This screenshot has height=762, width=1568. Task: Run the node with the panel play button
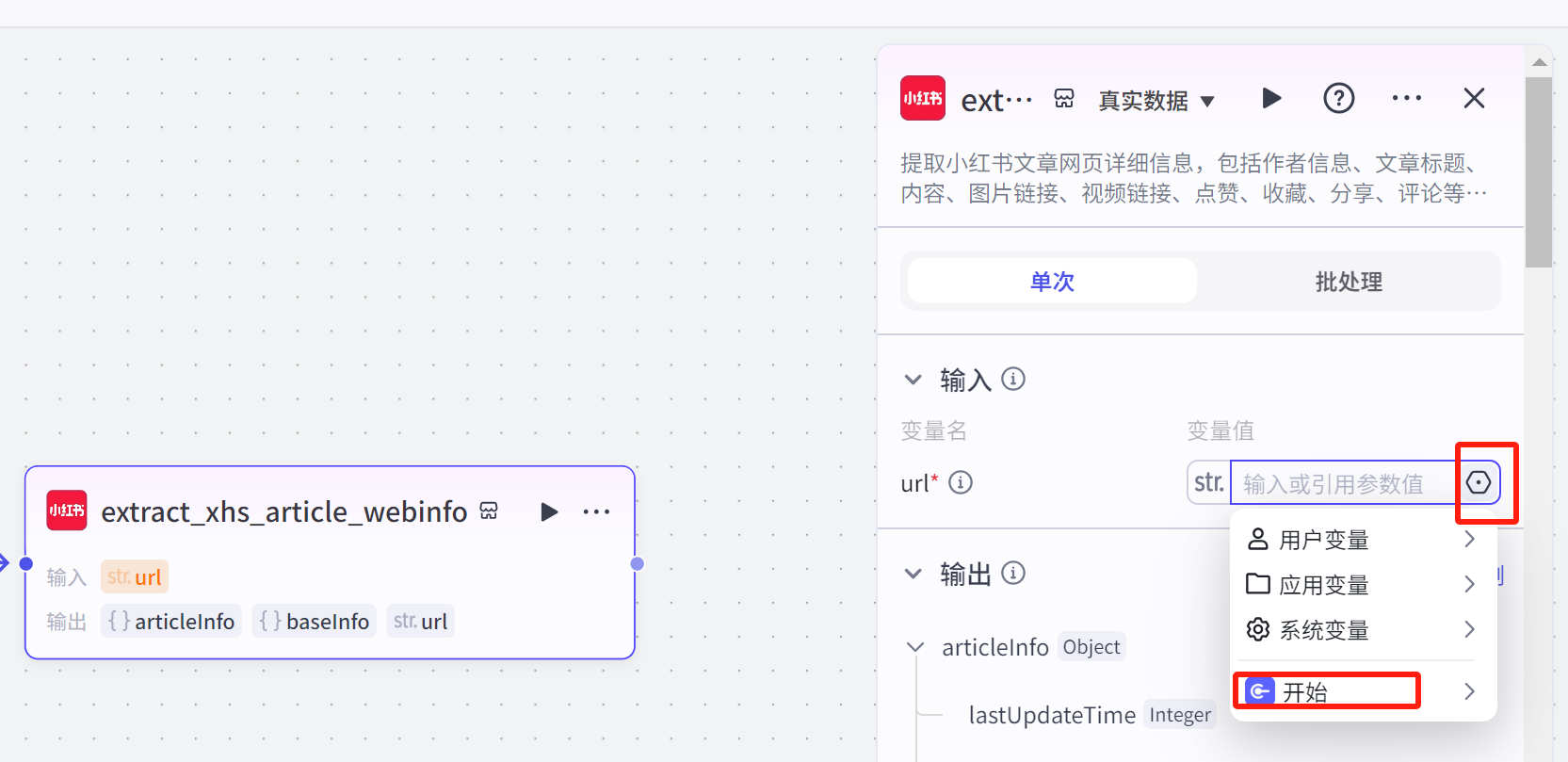pyautogui.click(x=1271, y=98)
